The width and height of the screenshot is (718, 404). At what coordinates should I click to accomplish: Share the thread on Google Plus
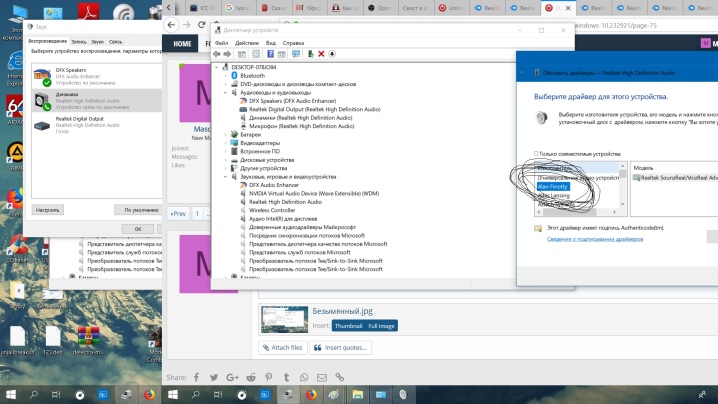232,377
